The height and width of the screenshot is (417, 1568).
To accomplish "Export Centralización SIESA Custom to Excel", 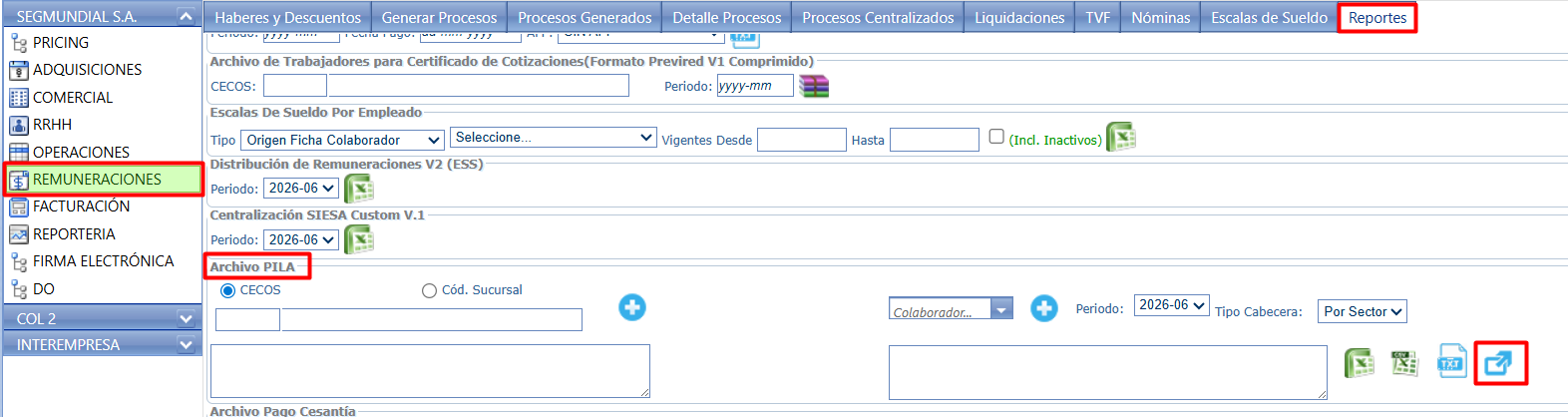I will (358, 239).
